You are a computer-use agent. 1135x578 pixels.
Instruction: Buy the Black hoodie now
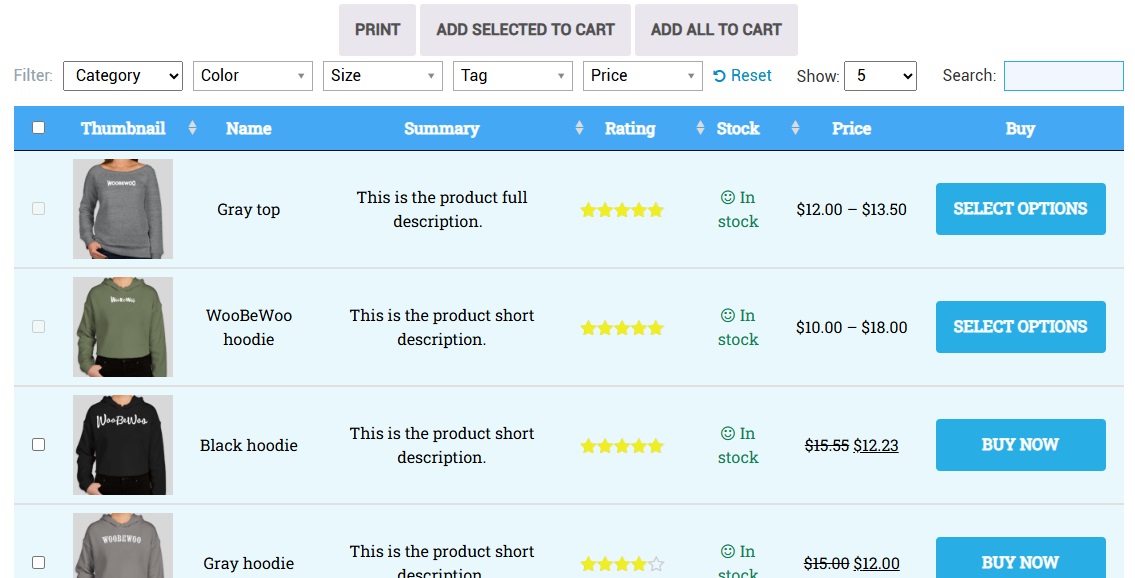point(1021,445)
